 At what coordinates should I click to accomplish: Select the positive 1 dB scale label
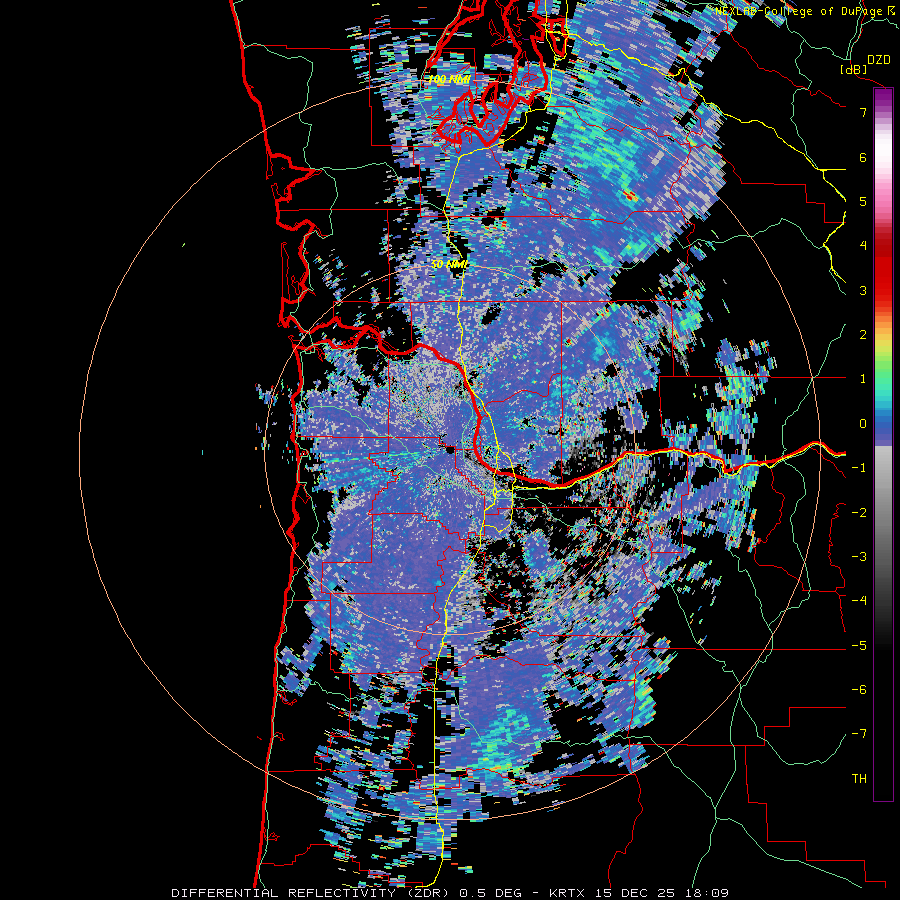pos(863,379)
